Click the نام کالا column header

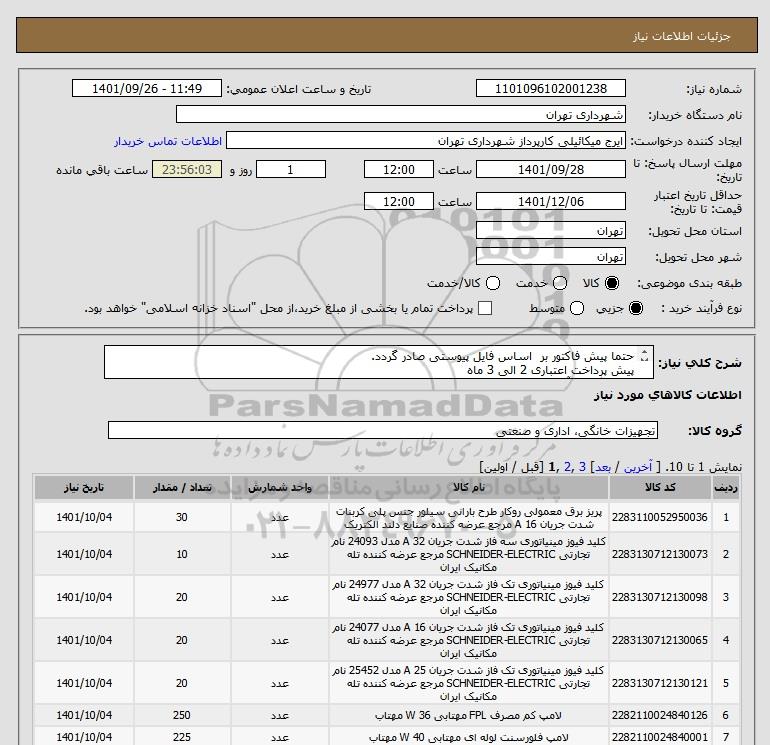pos(468,488)
